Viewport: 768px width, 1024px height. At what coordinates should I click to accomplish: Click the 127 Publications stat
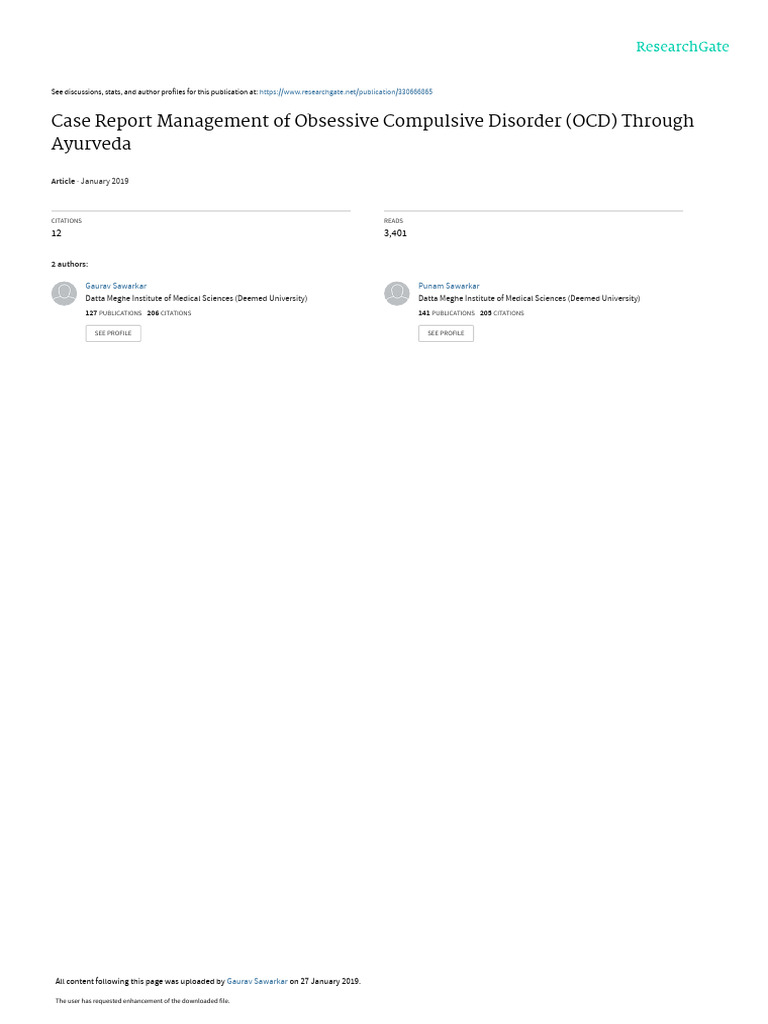coord(114,313)
